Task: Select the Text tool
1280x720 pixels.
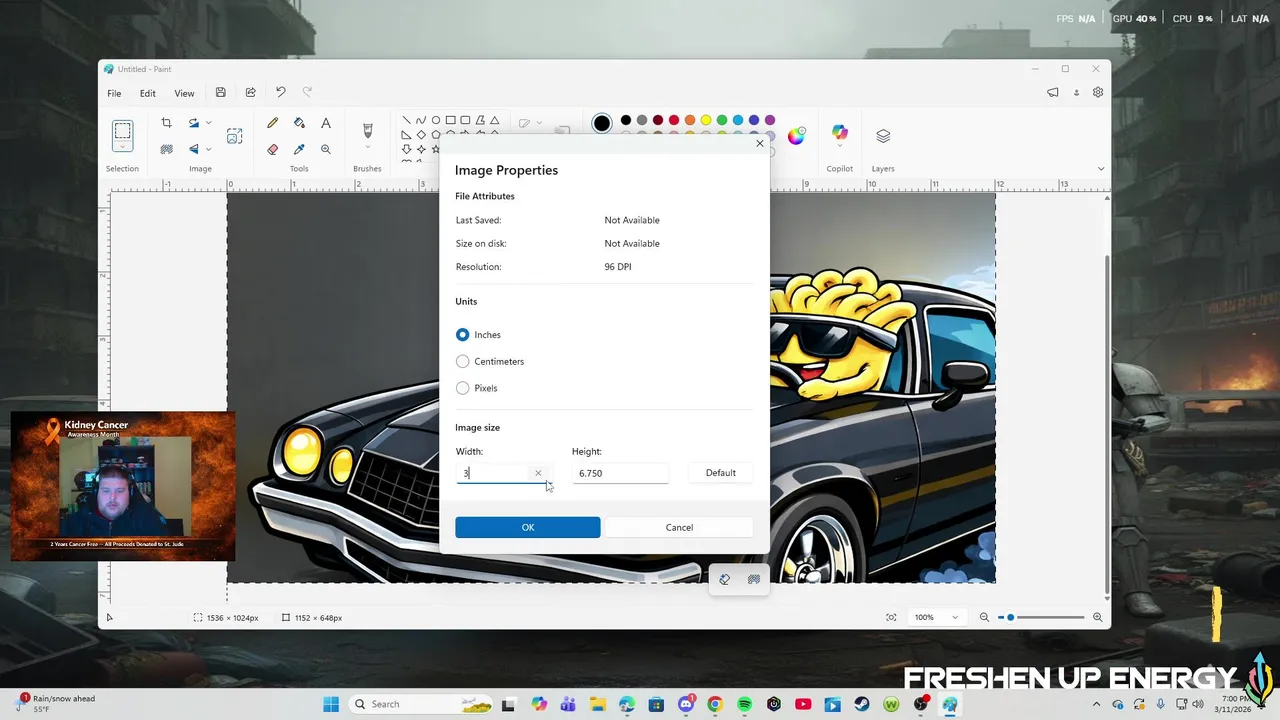Action: 326,123
